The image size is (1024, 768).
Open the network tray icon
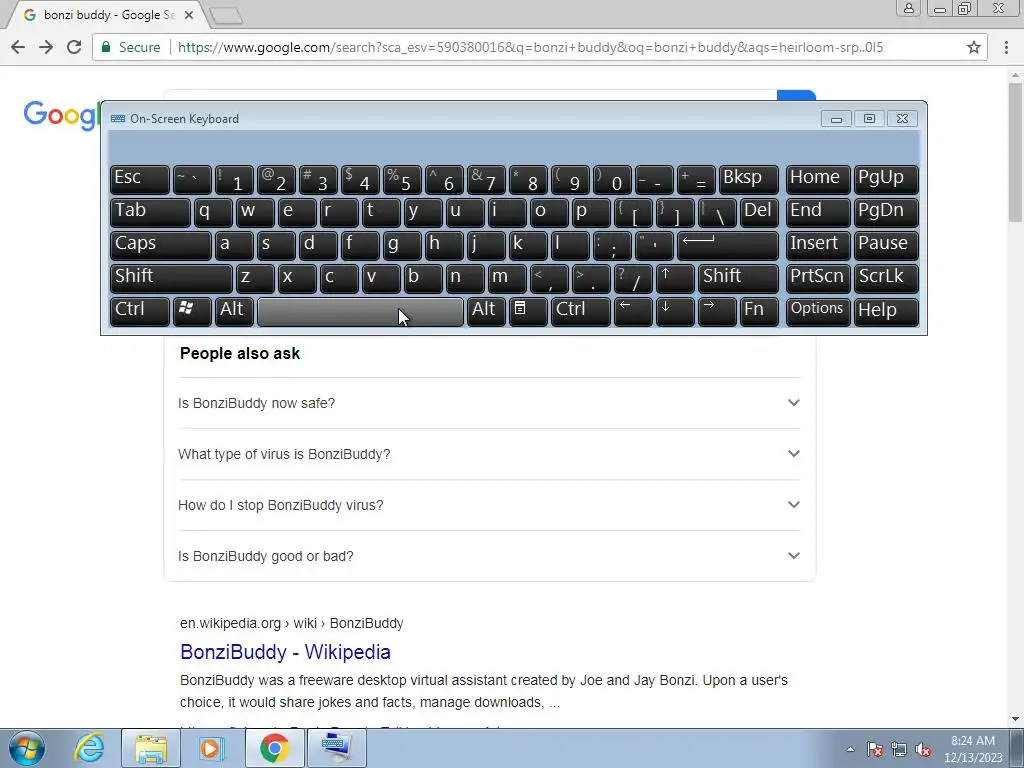coord(899,749)
